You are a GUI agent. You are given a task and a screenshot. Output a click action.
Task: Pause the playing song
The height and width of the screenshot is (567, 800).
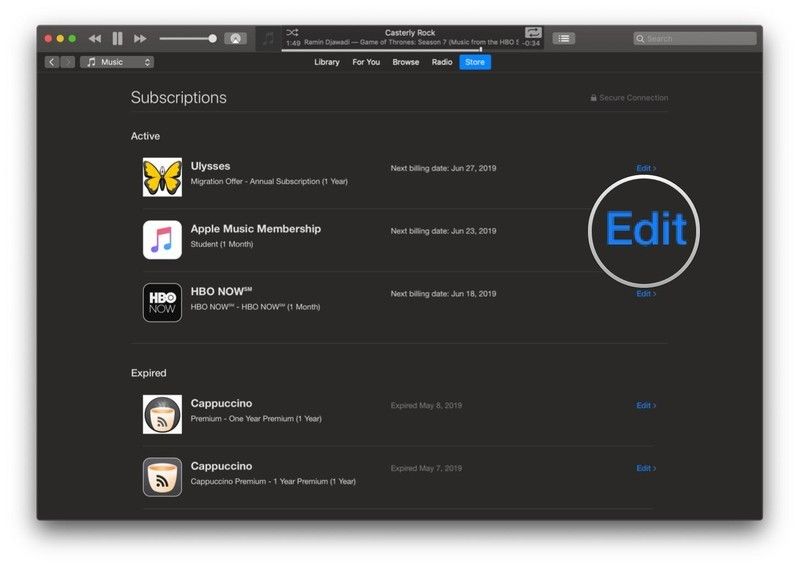117,38
